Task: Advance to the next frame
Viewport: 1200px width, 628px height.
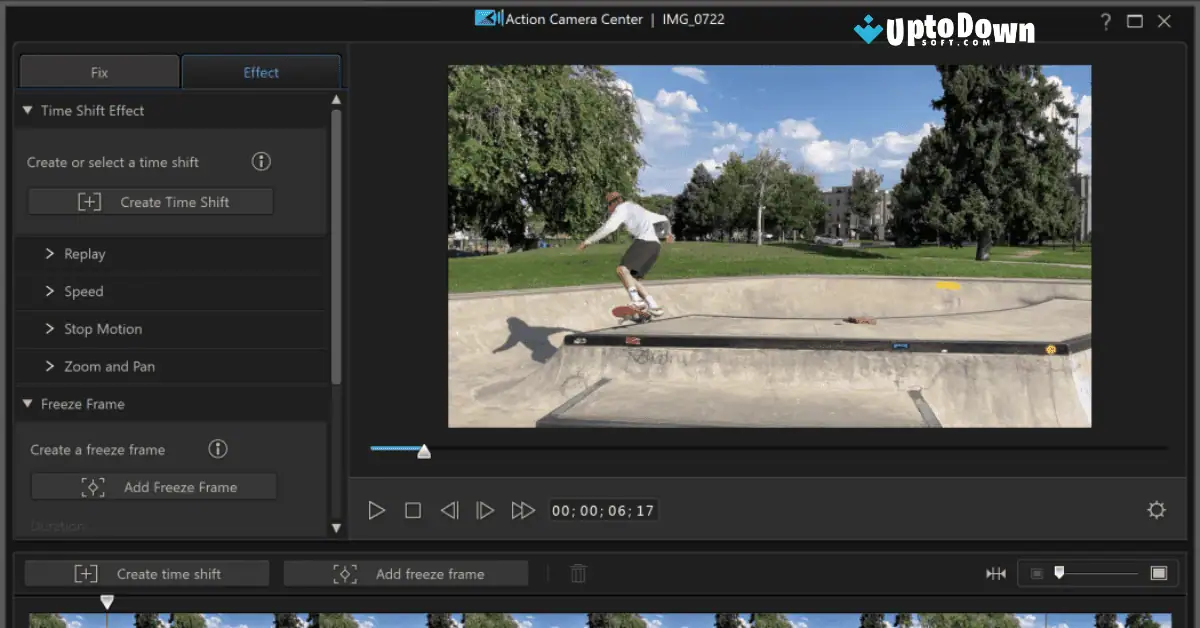Action: (x=485, y=511)
